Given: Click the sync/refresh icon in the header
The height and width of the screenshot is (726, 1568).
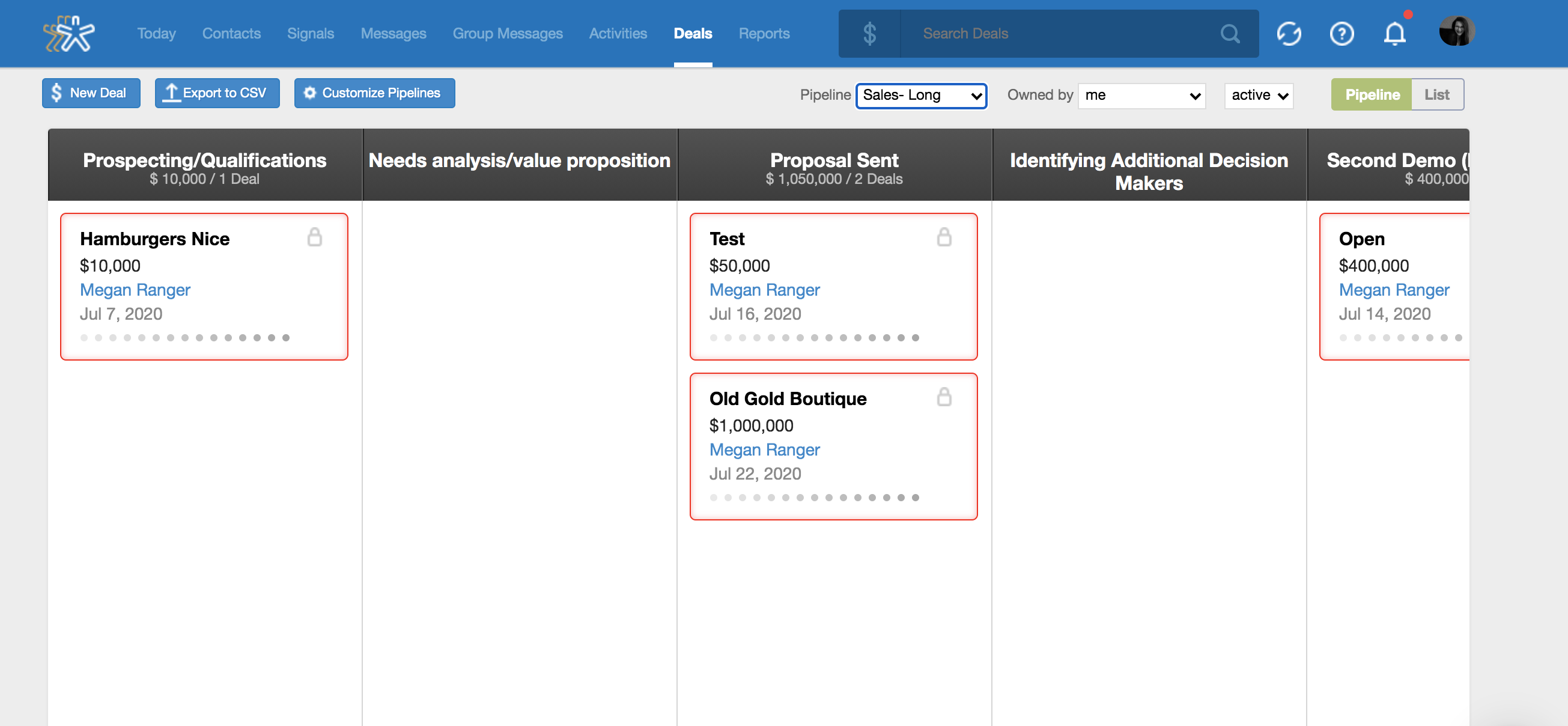Looking at the screenshot, I should [x=1289, y=34].
